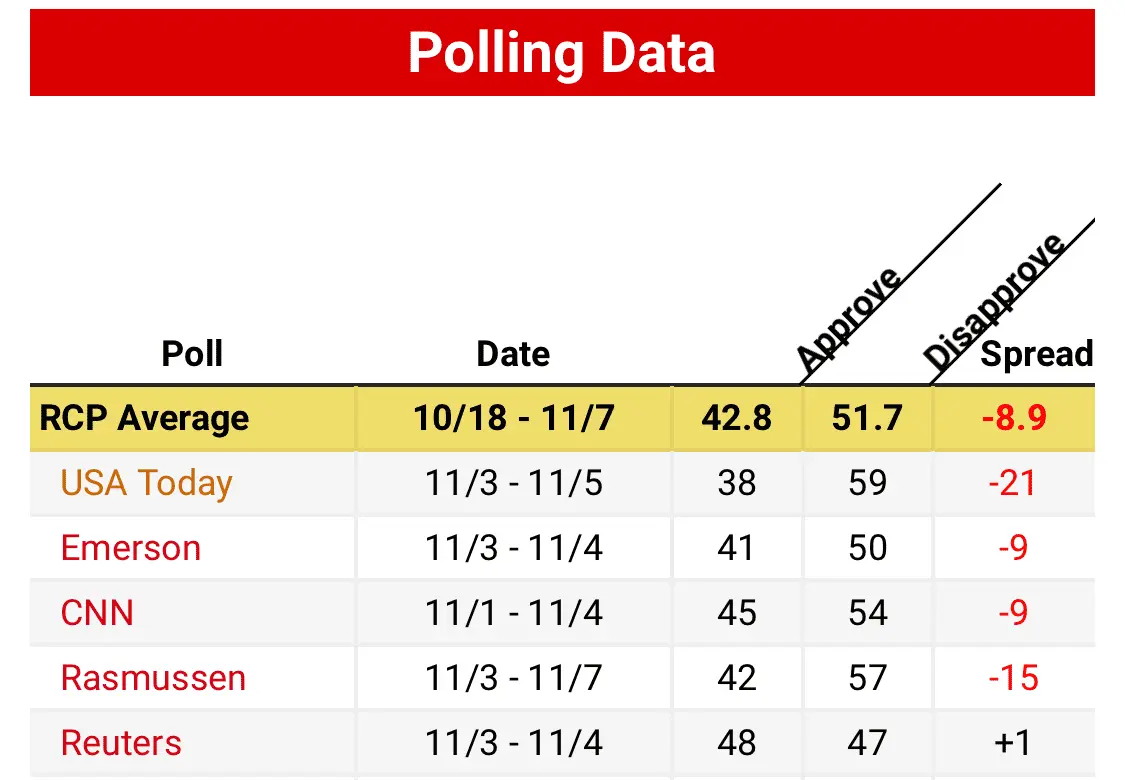This screenshot has width=1125, height=780.
Task: Open the Rasmussen poll link
Action: tap(153, 678)
